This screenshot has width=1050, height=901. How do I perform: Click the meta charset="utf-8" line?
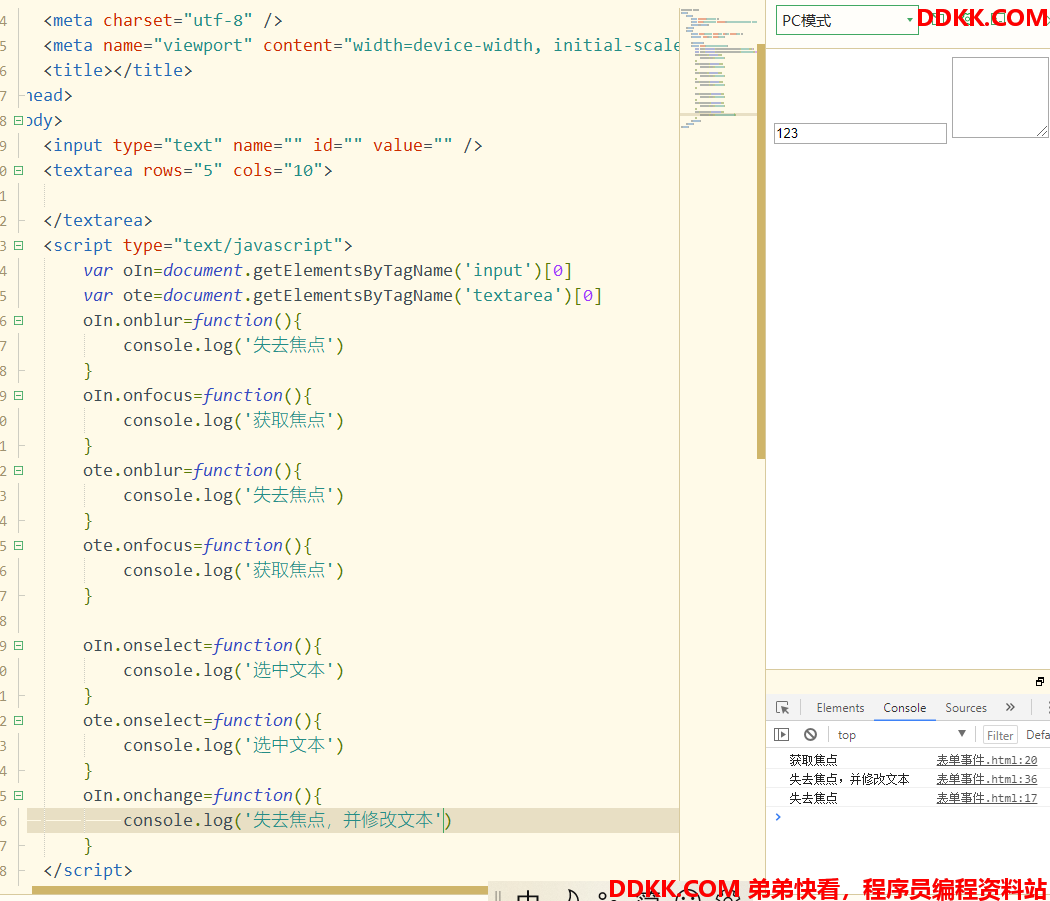163,21
